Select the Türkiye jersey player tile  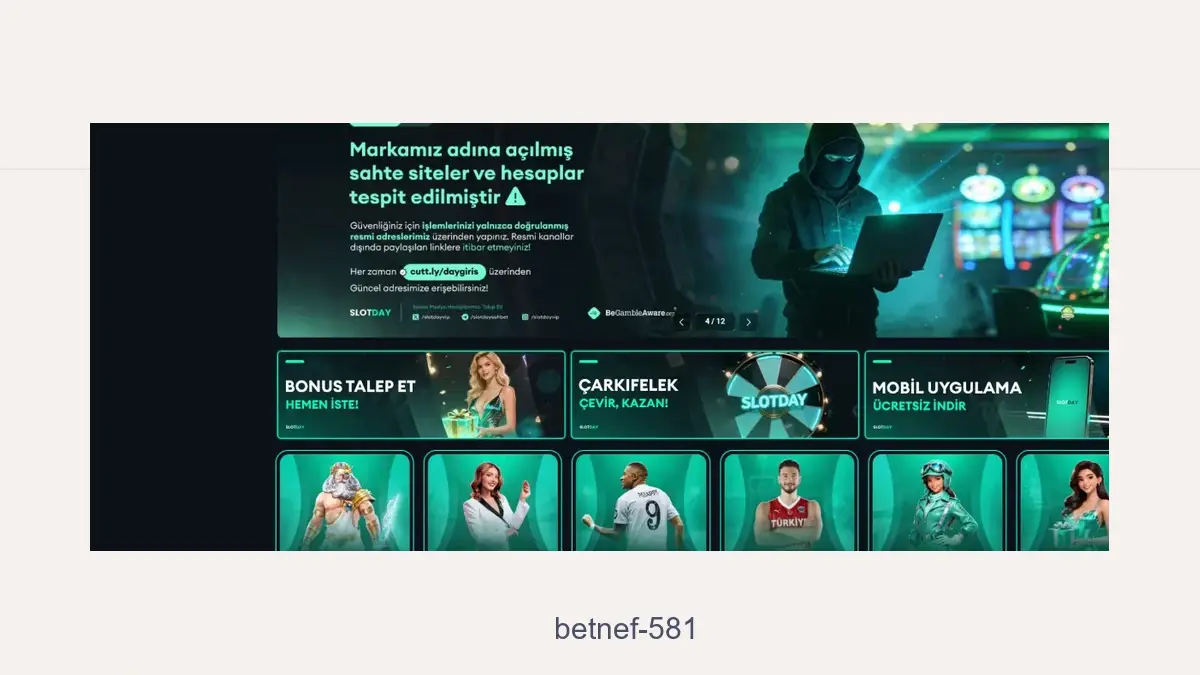tap(789, 501)
